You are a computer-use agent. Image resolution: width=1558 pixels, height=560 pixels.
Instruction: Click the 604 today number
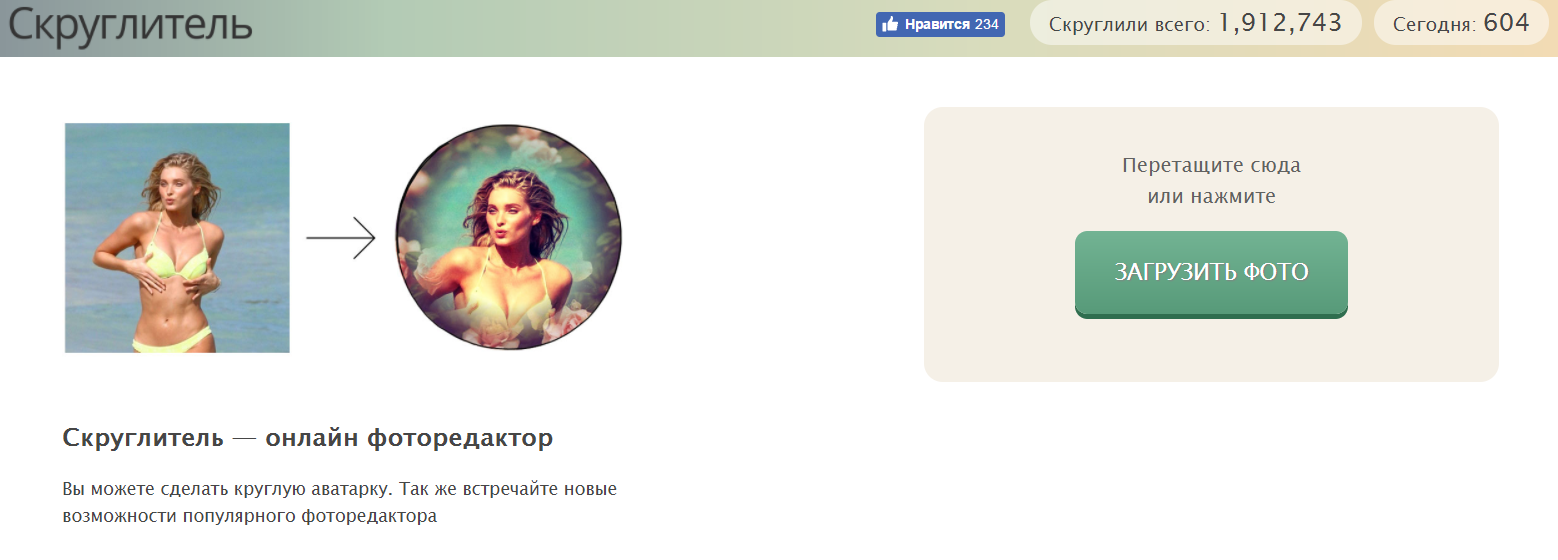(1506, 23)
